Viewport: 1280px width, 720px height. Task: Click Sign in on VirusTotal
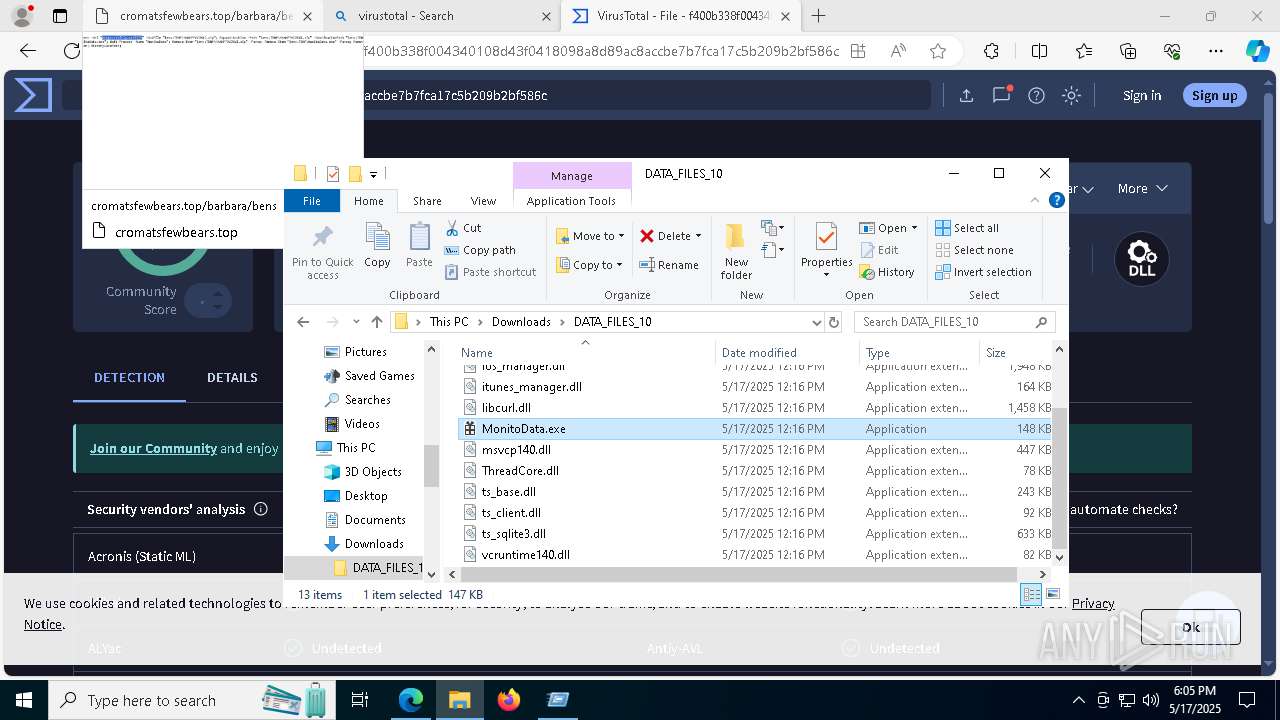[x=1142, y=95]
